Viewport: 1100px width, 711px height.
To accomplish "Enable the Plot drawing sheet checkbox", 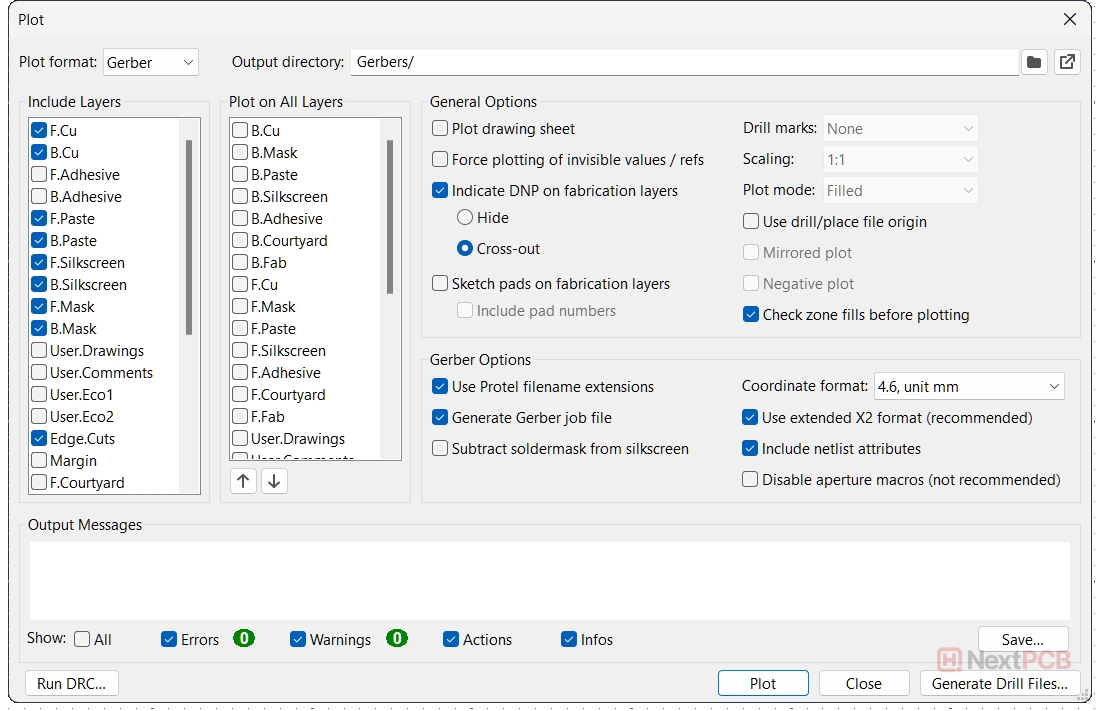I will click(x=440, y=129).
